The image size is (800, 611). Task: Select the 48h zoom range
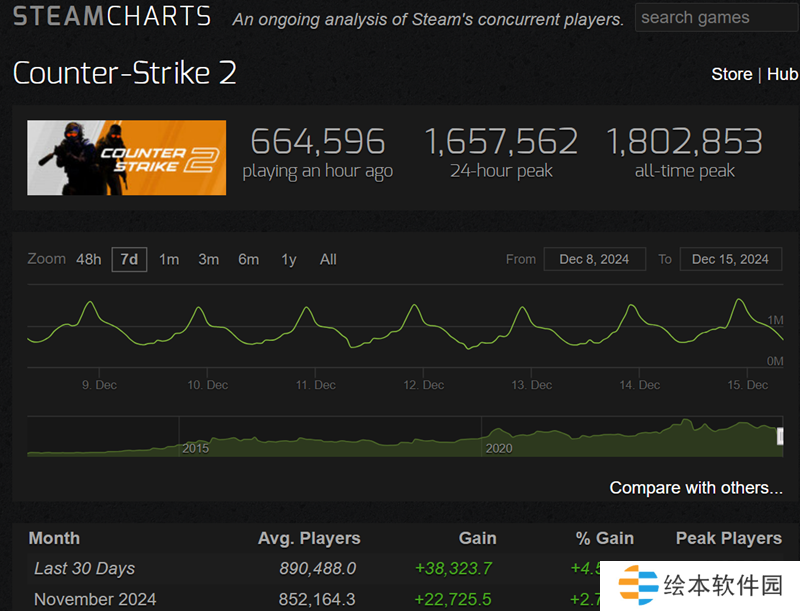tap(89, 259)
